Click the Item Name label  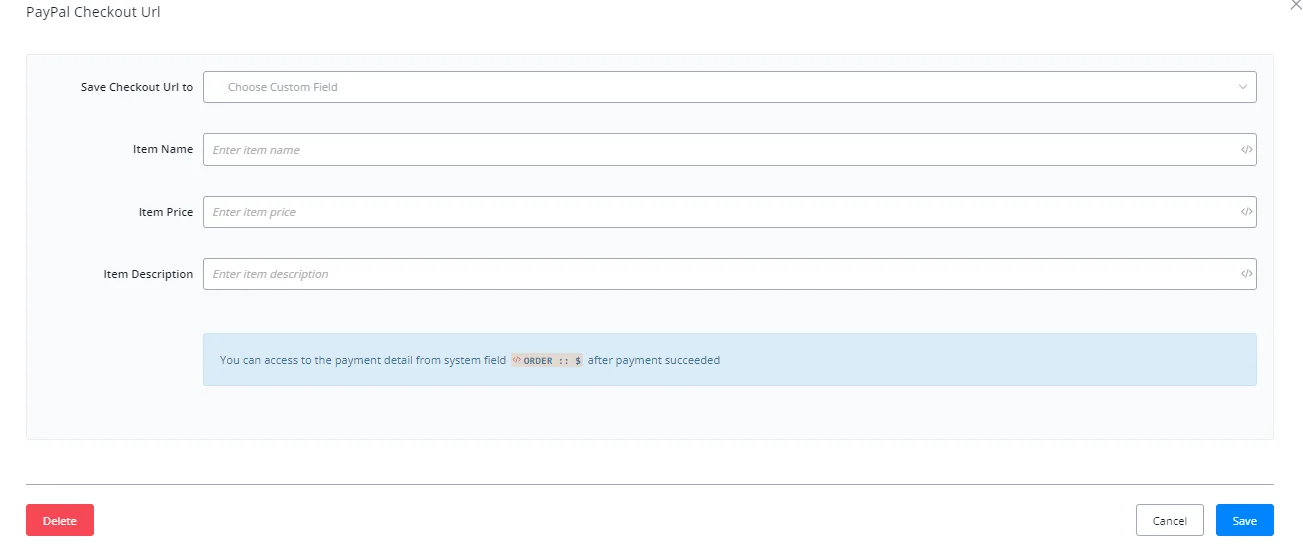click(x=163, y=149)
